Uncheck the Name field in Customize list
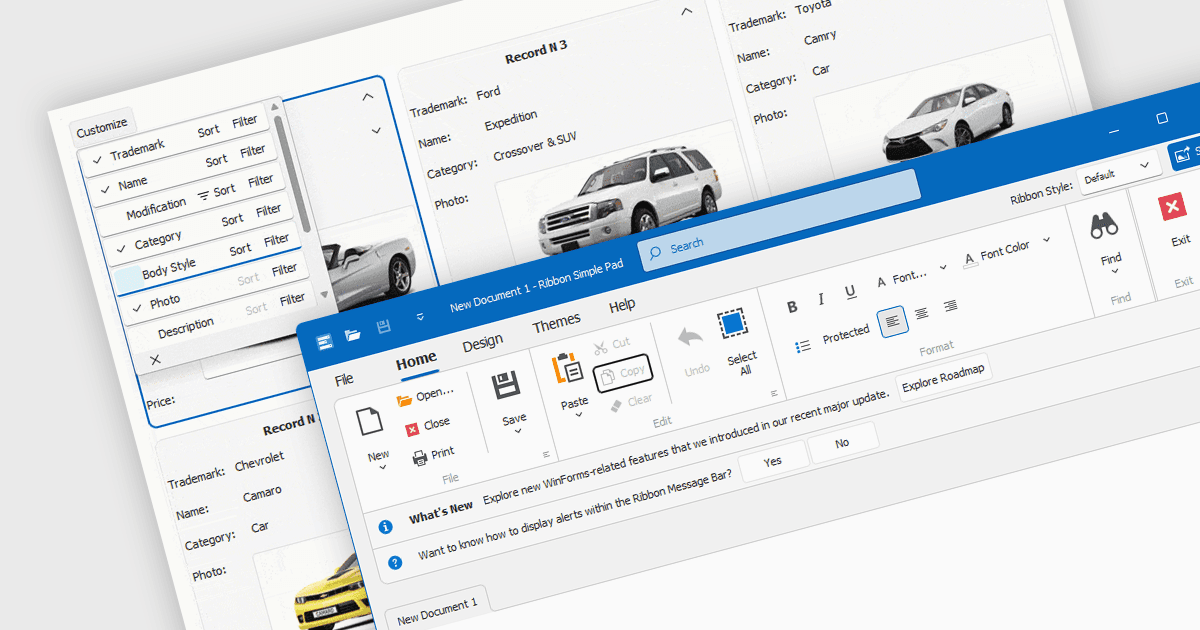This screenshot has height=630, width=1200. tap(105, 187)
